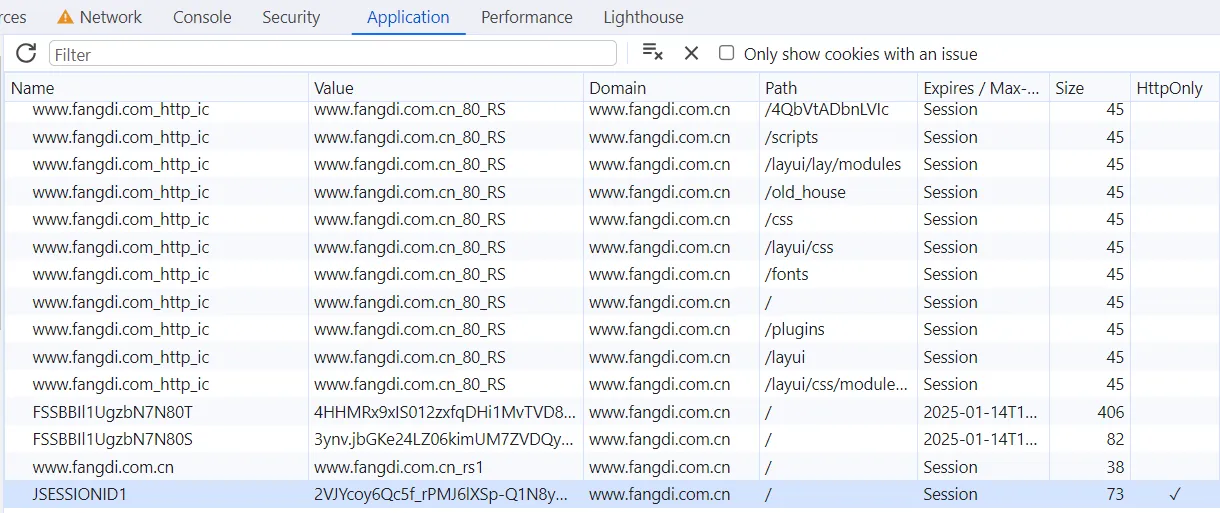Sort by the Size column header
The height and width of the screenshot is (513, 1220).
pos(1090,88)
